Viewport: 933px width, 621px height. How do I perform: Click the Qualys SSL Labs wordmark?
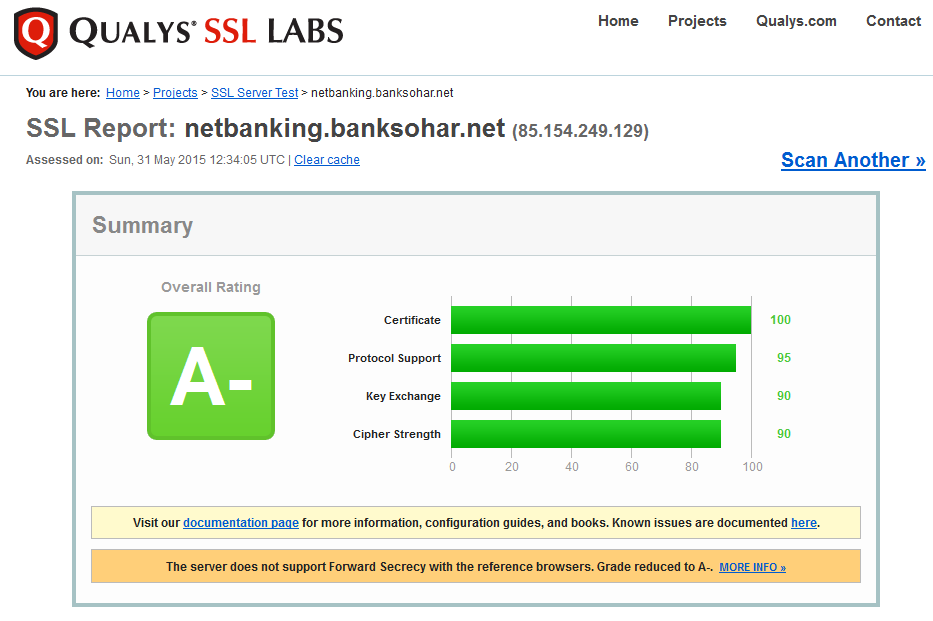(x=206, y=32)
